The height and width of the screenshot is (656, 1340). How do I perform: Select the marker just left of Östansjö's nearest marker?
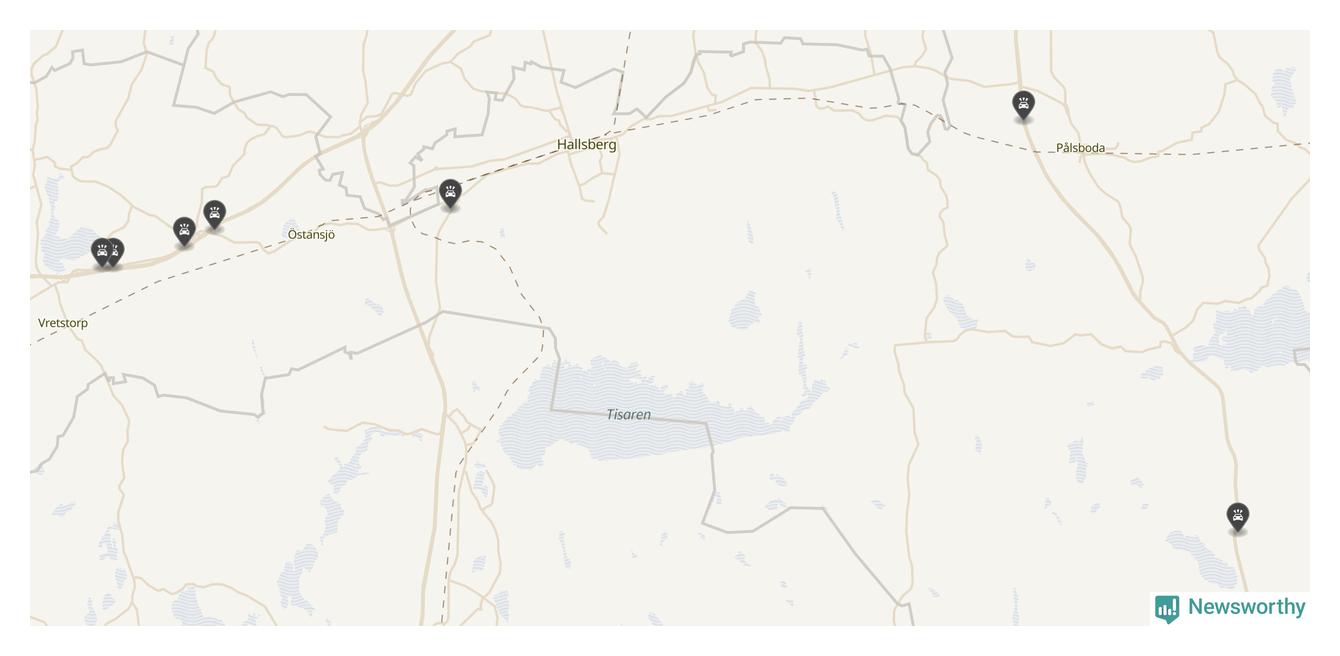[x=184, y=232]
